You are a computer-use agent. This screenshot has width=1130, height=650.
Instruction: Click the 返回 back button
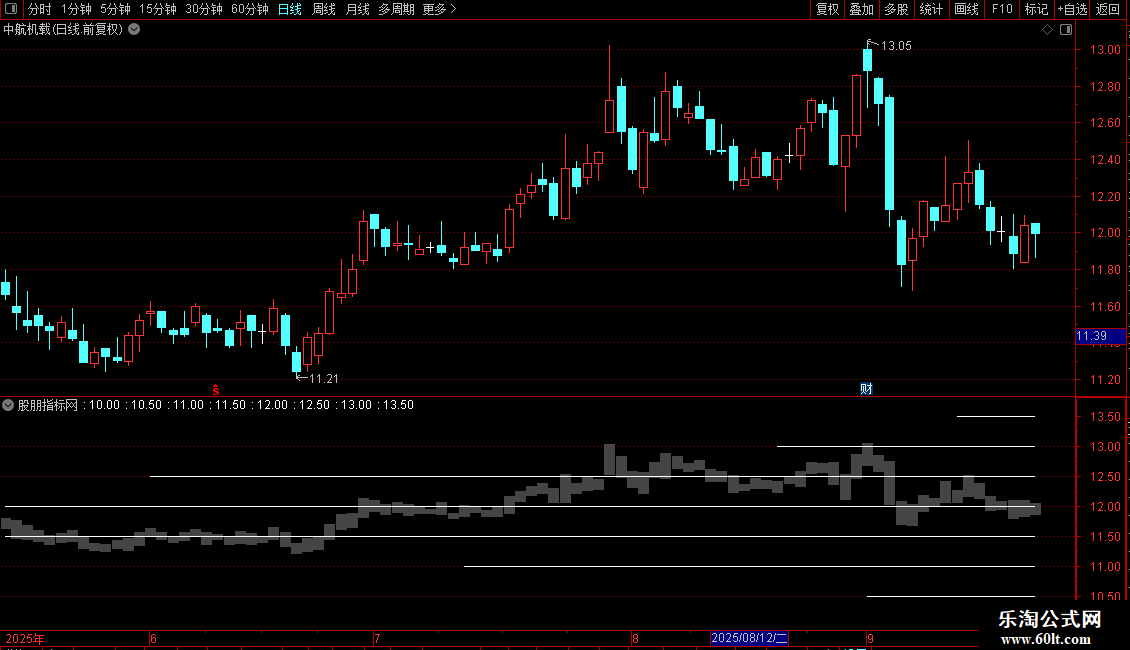1108,9
